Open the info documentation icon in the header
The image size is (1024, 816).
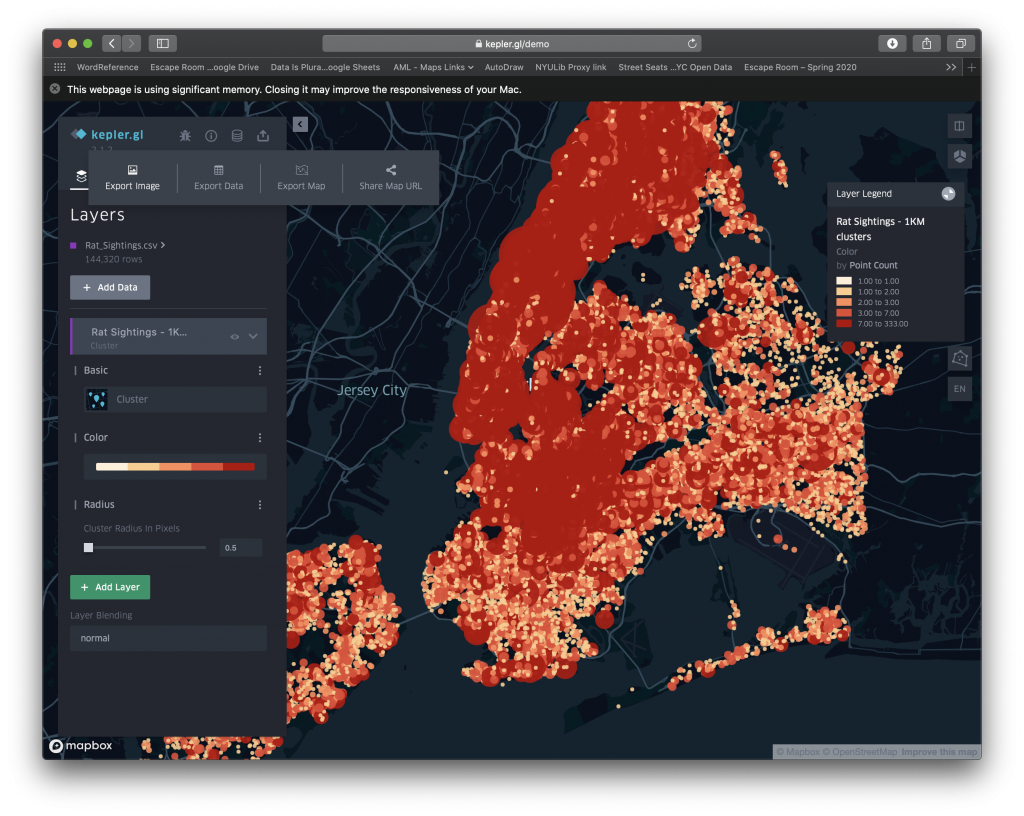(x=211, y=135)
